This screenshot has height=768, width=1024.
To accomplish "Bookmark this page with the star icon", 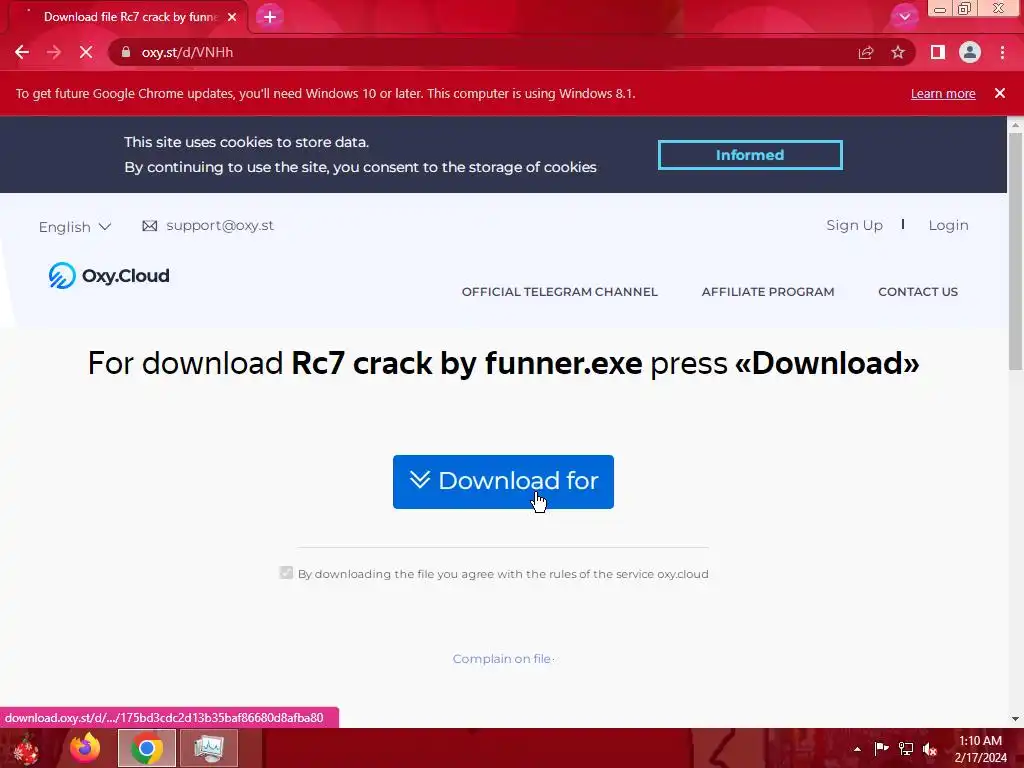I will (x=898, y=52).
